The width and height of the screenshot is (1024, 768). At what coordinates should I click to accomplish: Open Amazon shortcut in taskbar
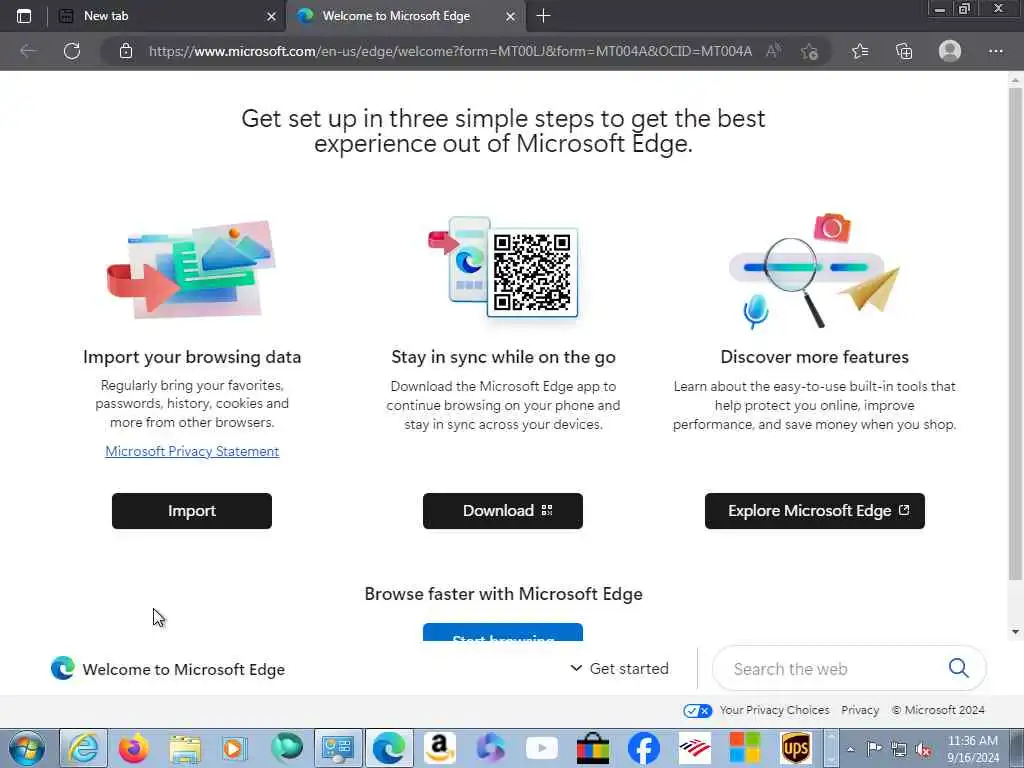point(440,748)
